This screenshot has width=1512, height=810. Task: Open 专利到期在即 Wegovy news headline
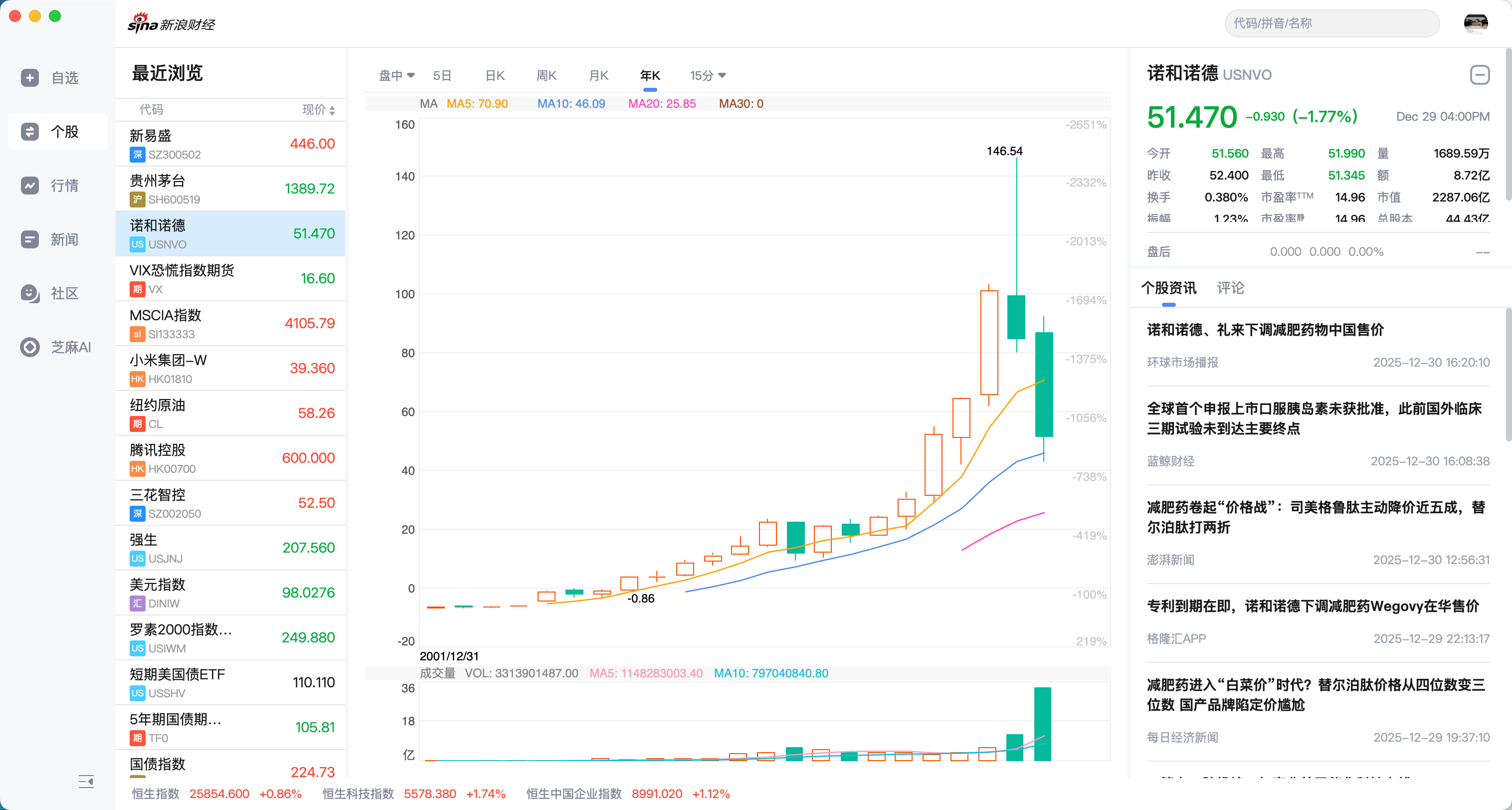point(1313,606)
